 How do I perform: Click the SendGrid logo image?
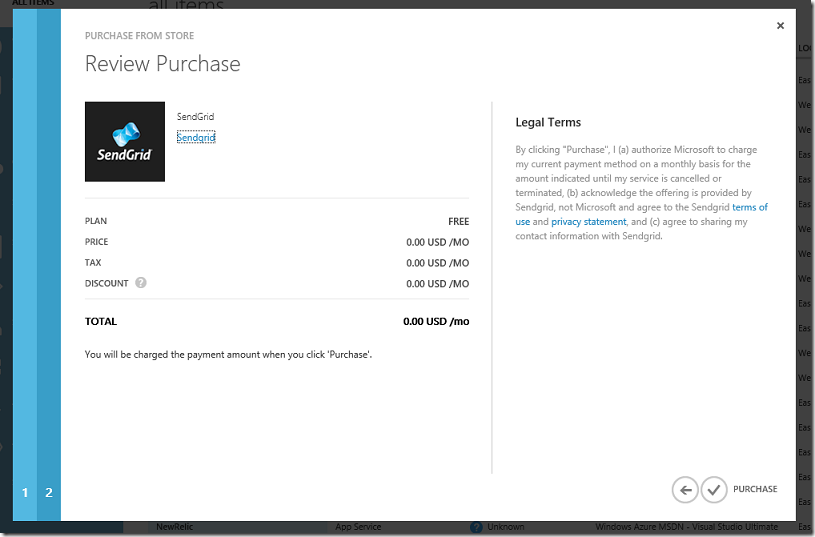125,141
